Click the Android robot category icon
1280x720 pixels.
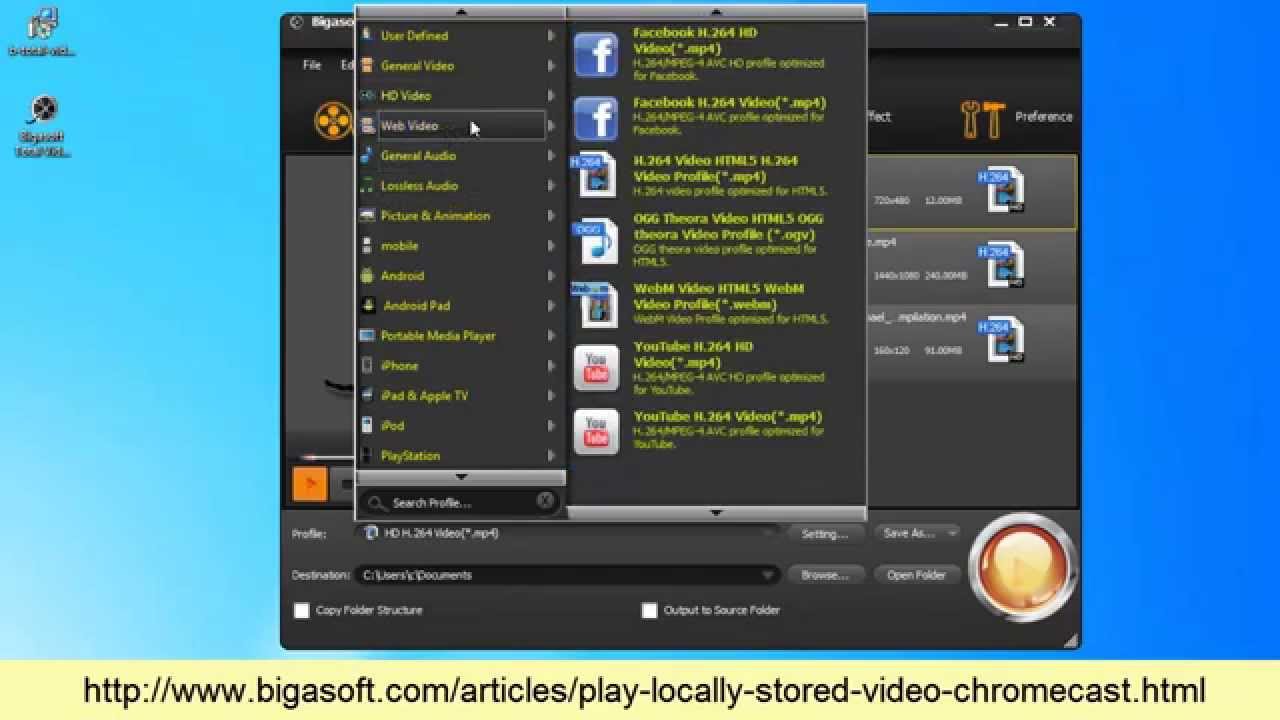pos(367,276)
